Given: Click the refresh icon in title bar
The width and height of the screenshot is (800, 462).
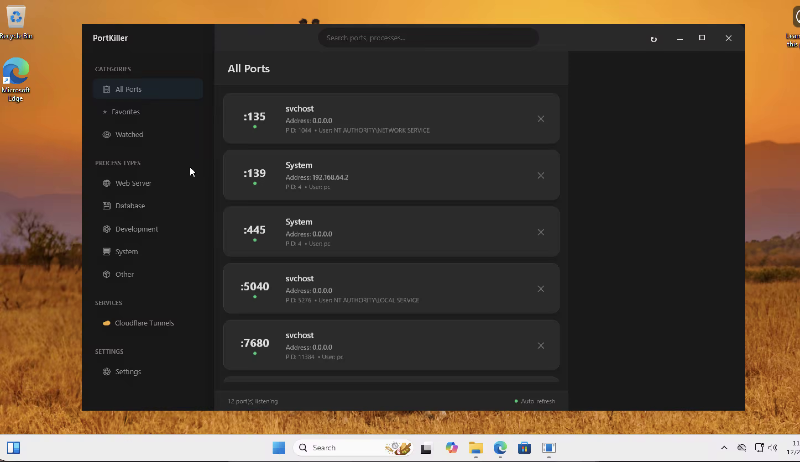Looking at the screenshot, I should 654,39.
